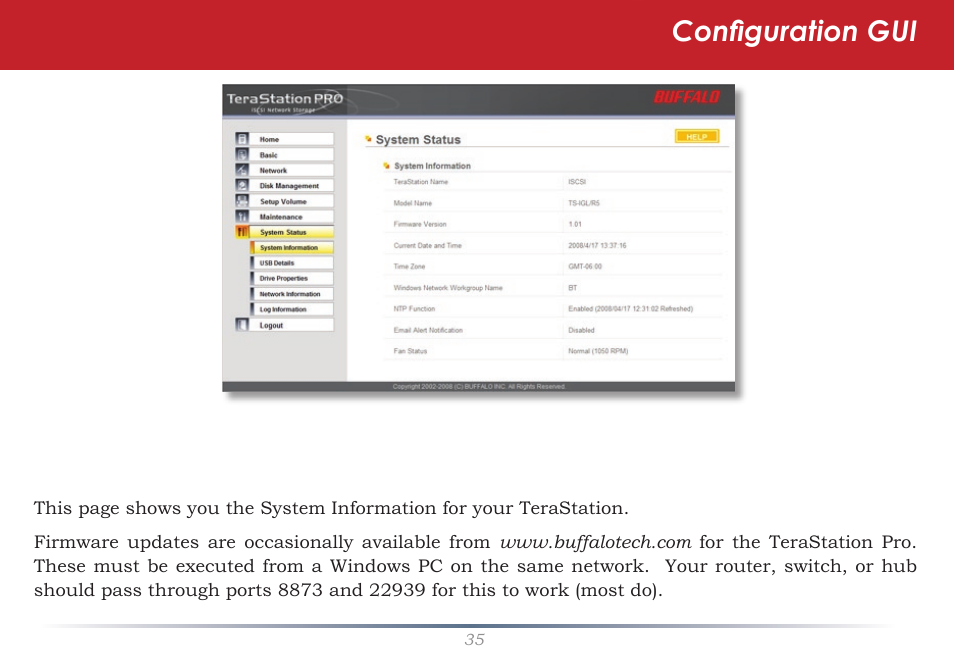Viewport: 954px width, 661px height.
Task: Select the System Status menu item
Action: click(291, 232)
